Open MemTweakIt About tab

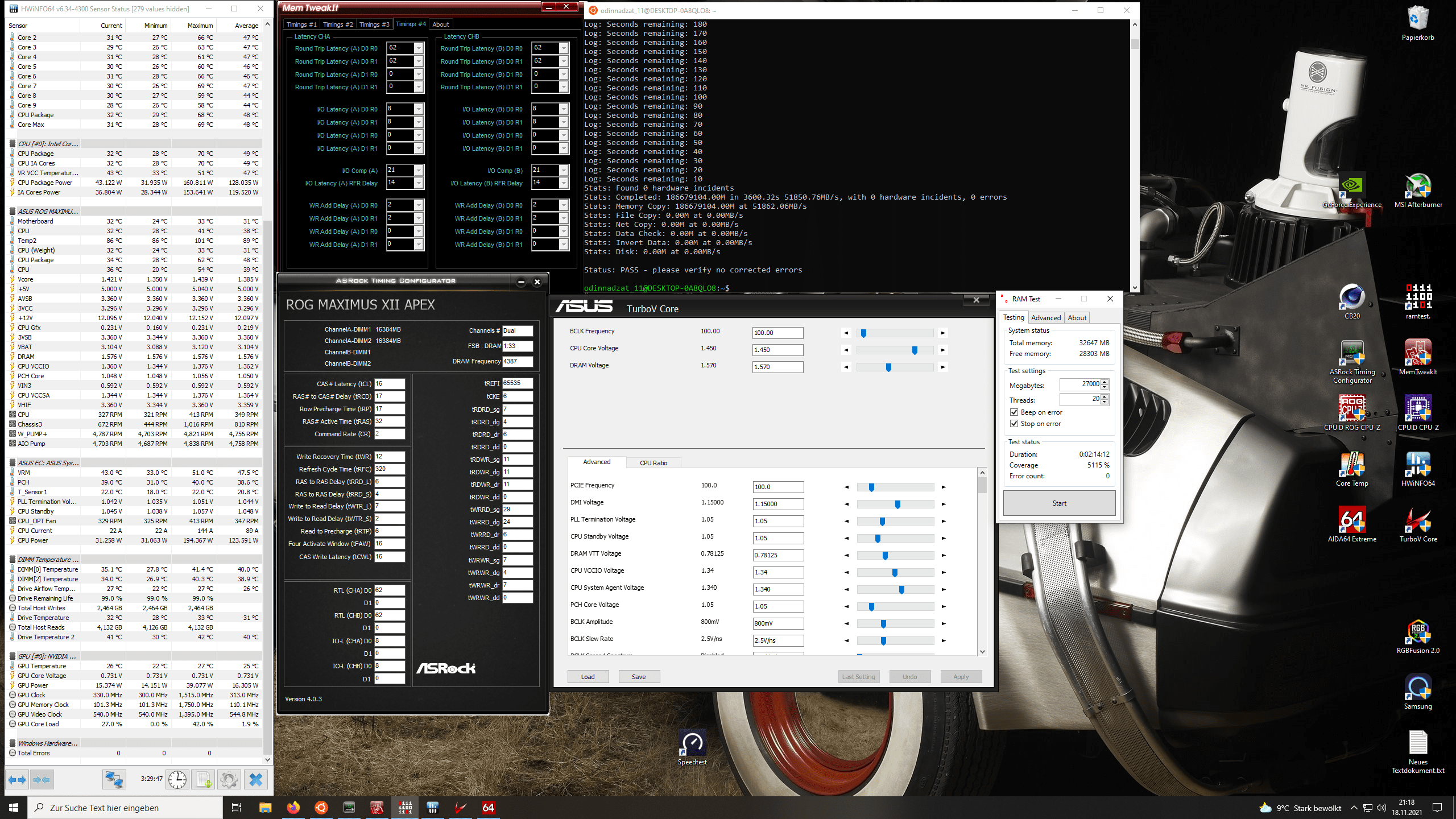click(x=441, y=24)
